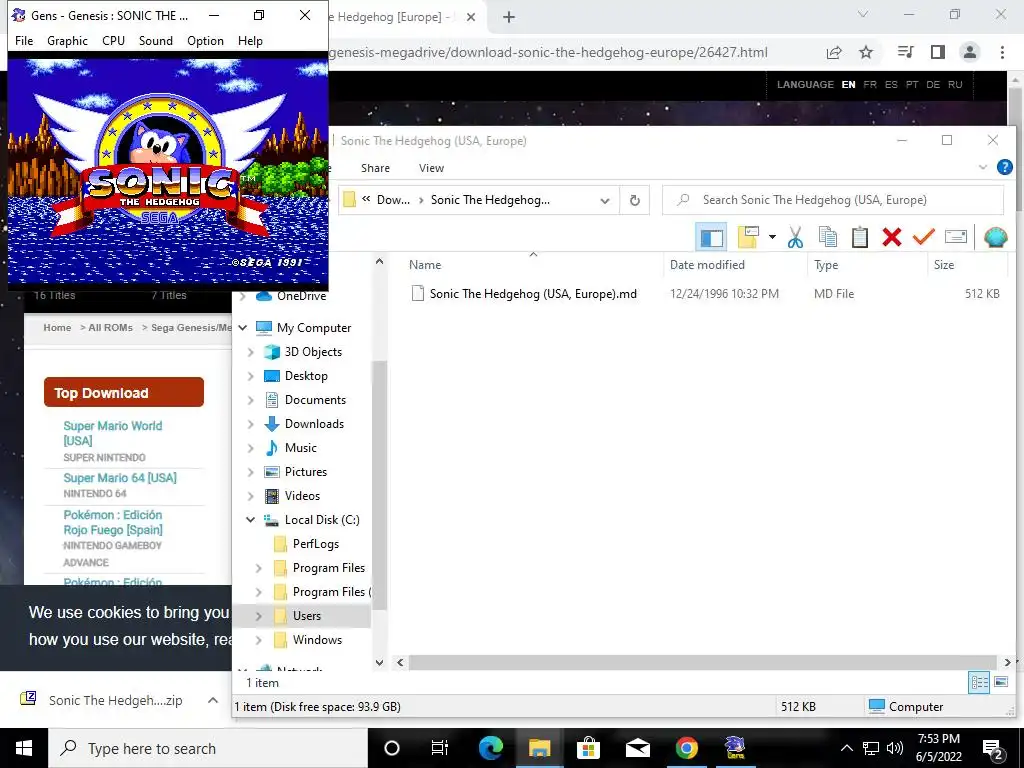This screenshot has width=1024, height=768.
Task: Click the envelope-style rename toolbar icon
Action: click(x=955, y=236)
